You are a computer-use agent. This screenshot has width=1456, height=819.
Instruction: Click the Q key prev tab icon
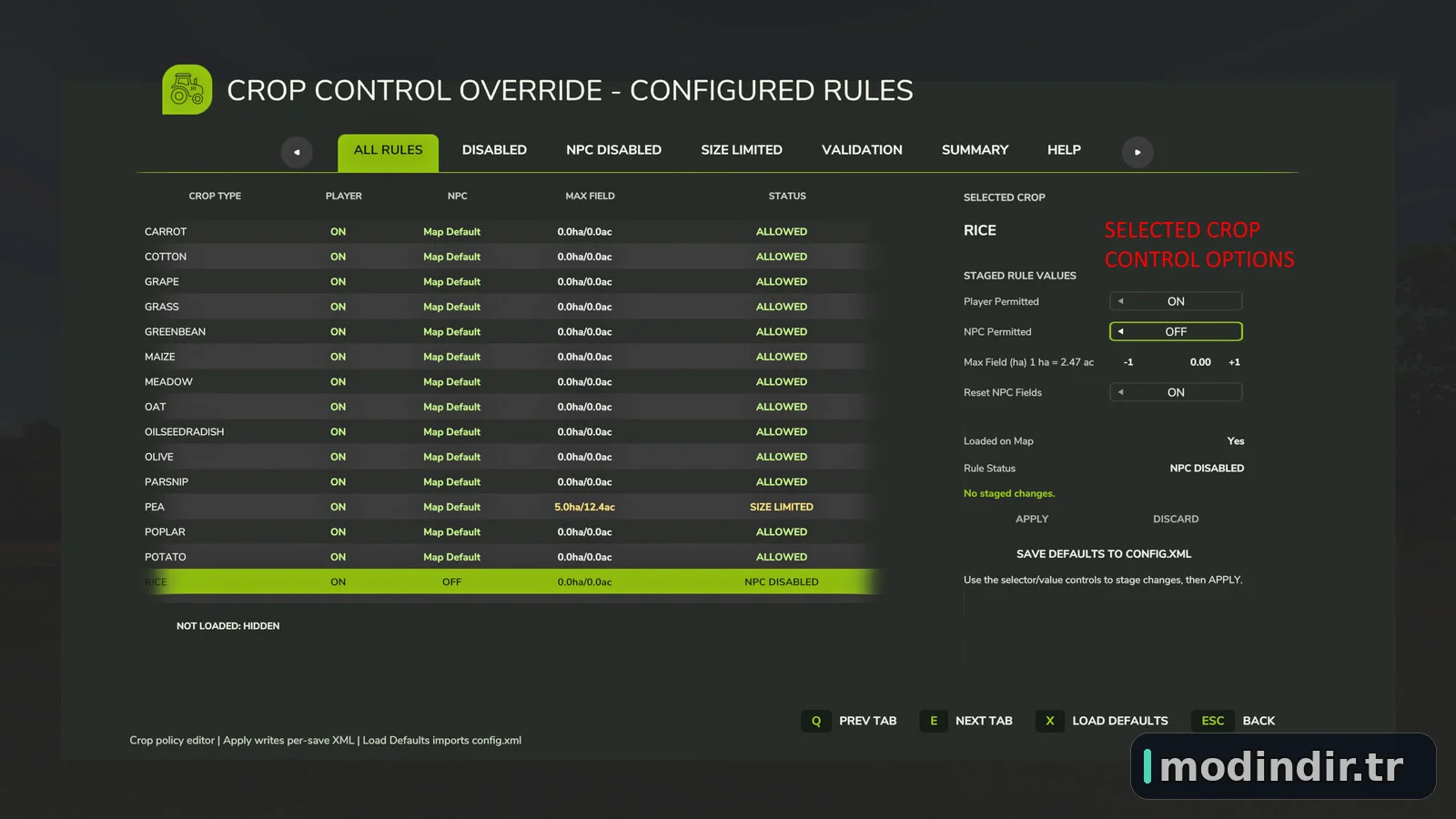coord(816,721)
